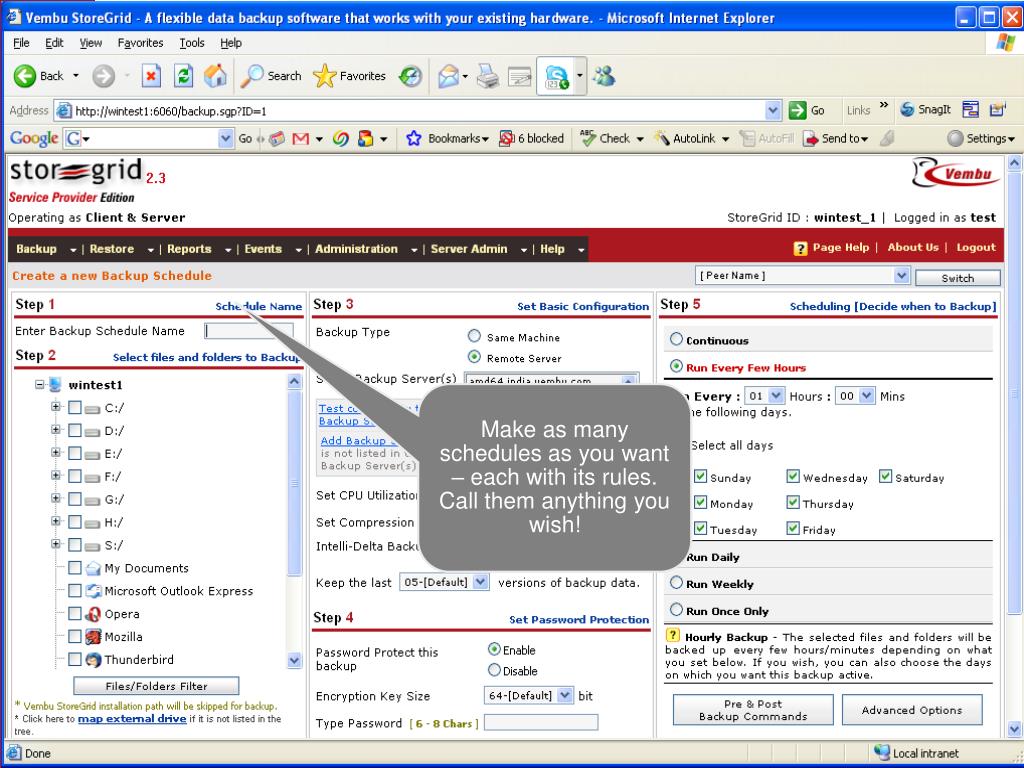Select the Run Once Only option
This screenshot has height=768, width=1024.
click(x=677, y=610)
